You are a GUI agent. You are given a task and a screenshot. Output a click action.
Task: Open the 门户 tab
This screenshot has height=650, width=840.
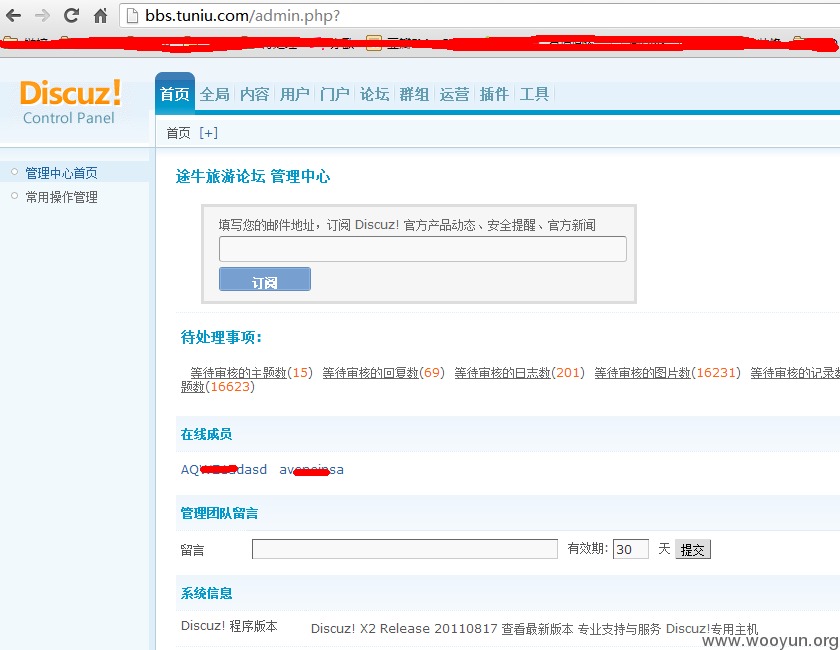pos(334,94)
